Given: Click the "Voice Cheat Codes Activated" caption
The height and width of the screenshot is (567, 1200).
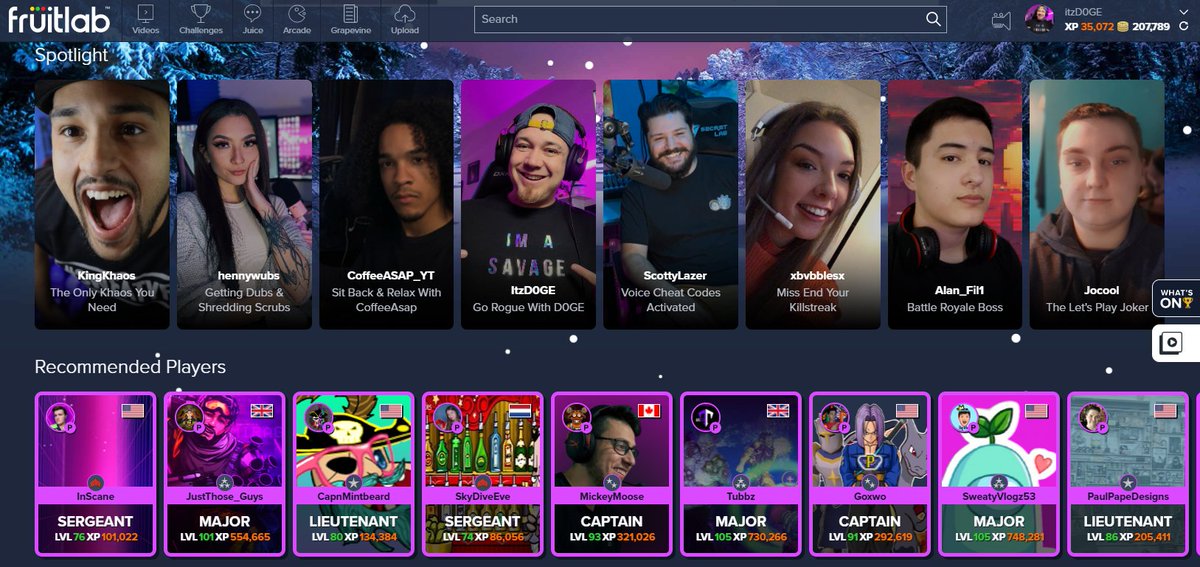Looking at the screenshot, I should 670,300.
